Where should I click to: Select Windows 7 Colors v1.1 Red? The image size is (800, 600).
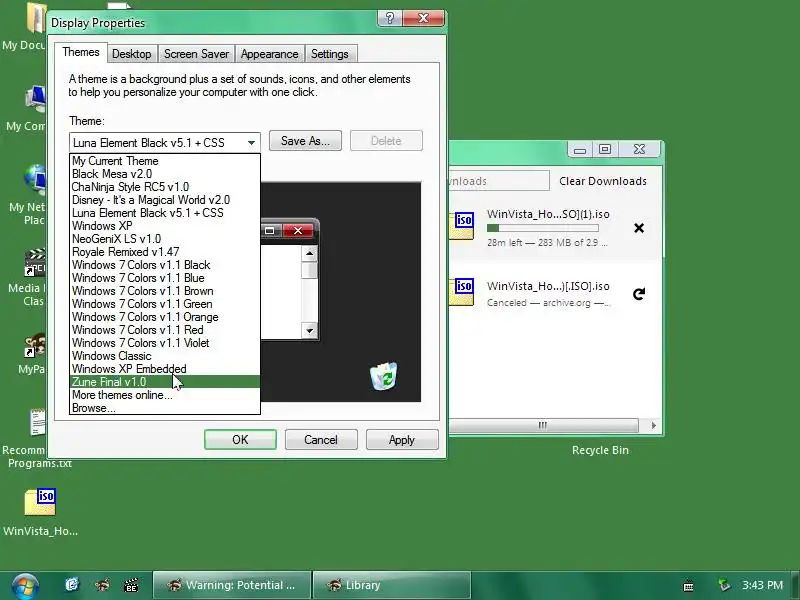click(x=165, y=330)
